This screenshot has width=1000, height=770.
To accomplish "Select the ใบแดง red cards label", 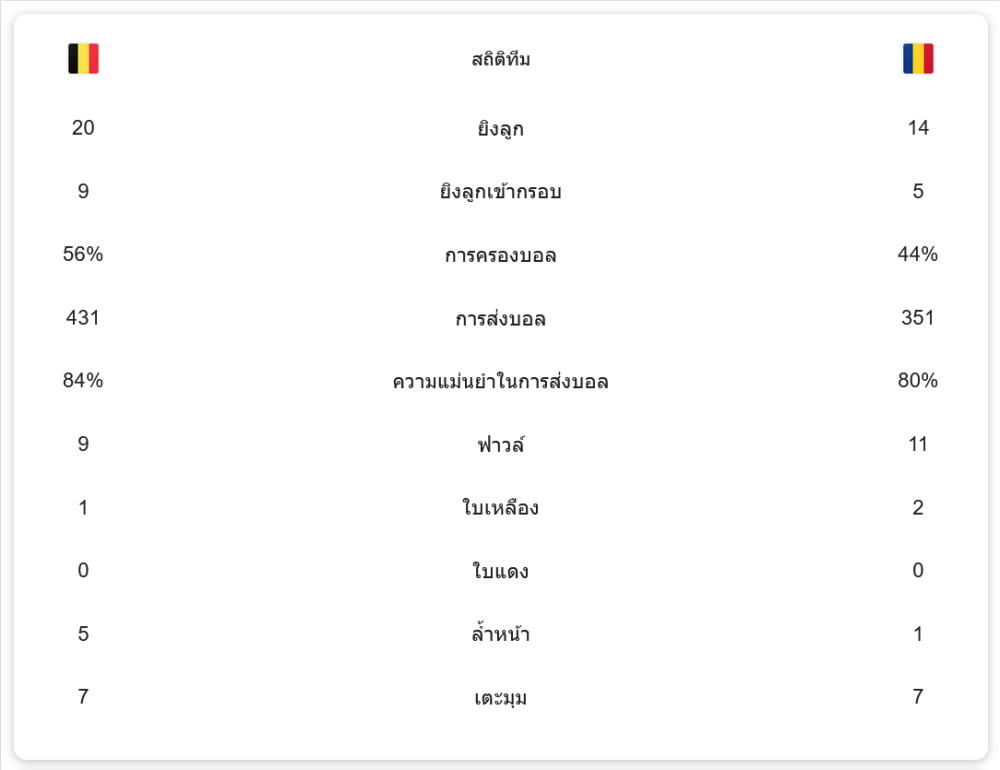I will click(500, 572).
